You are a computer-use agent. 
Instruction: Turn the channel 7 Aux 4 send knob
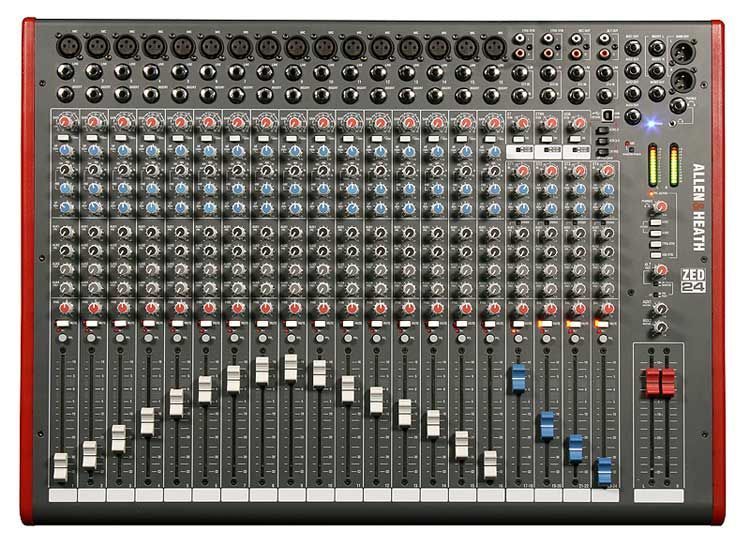click(237, 288)
